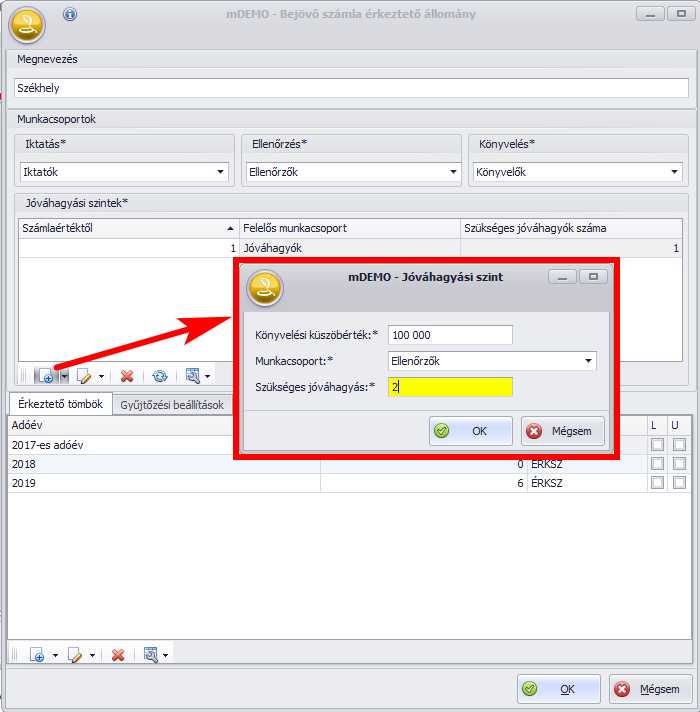
Task: Sort by Felelős munkacsoport column header
Action: pos(350,228)
